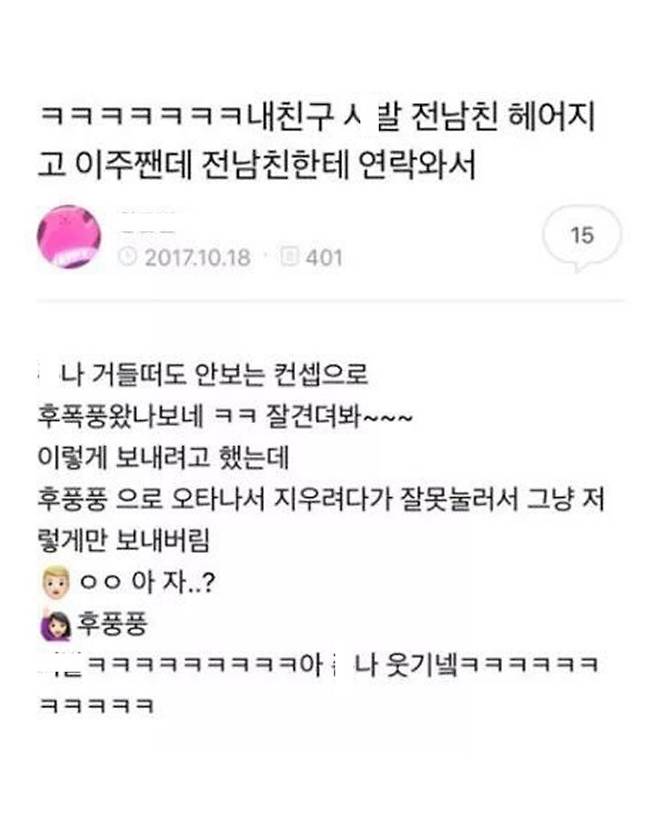
Task: Click the view count number 401
Action: point(324,257)
